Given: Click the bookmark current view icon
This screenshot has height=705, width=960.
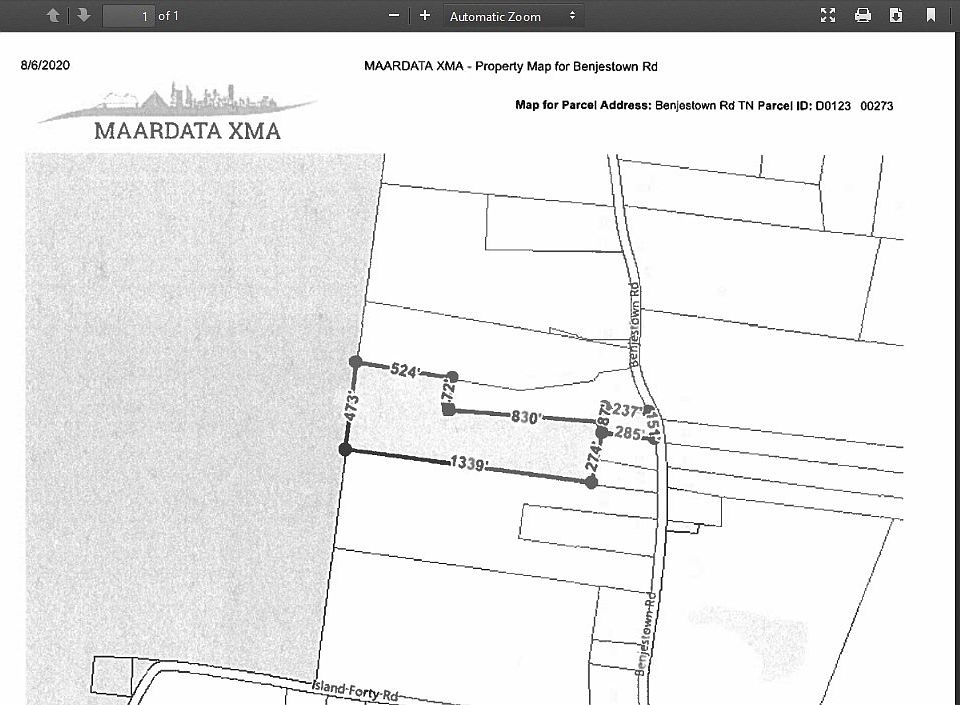Looking at the screenshot, I should pyautogui.click(x=931, y=16).
